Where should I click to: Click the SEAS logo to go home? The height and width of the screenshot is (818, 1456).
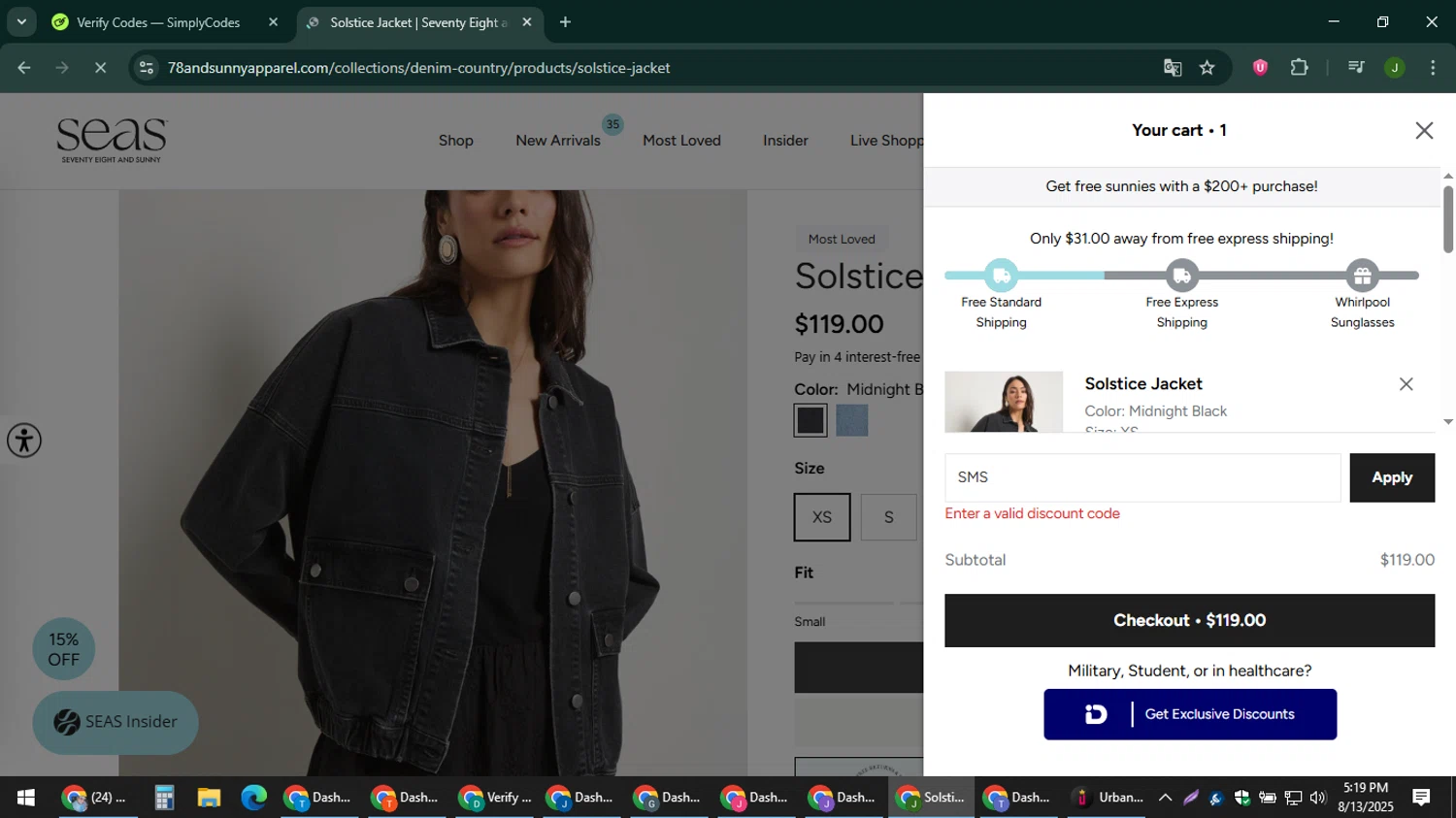tap(112, 141)
